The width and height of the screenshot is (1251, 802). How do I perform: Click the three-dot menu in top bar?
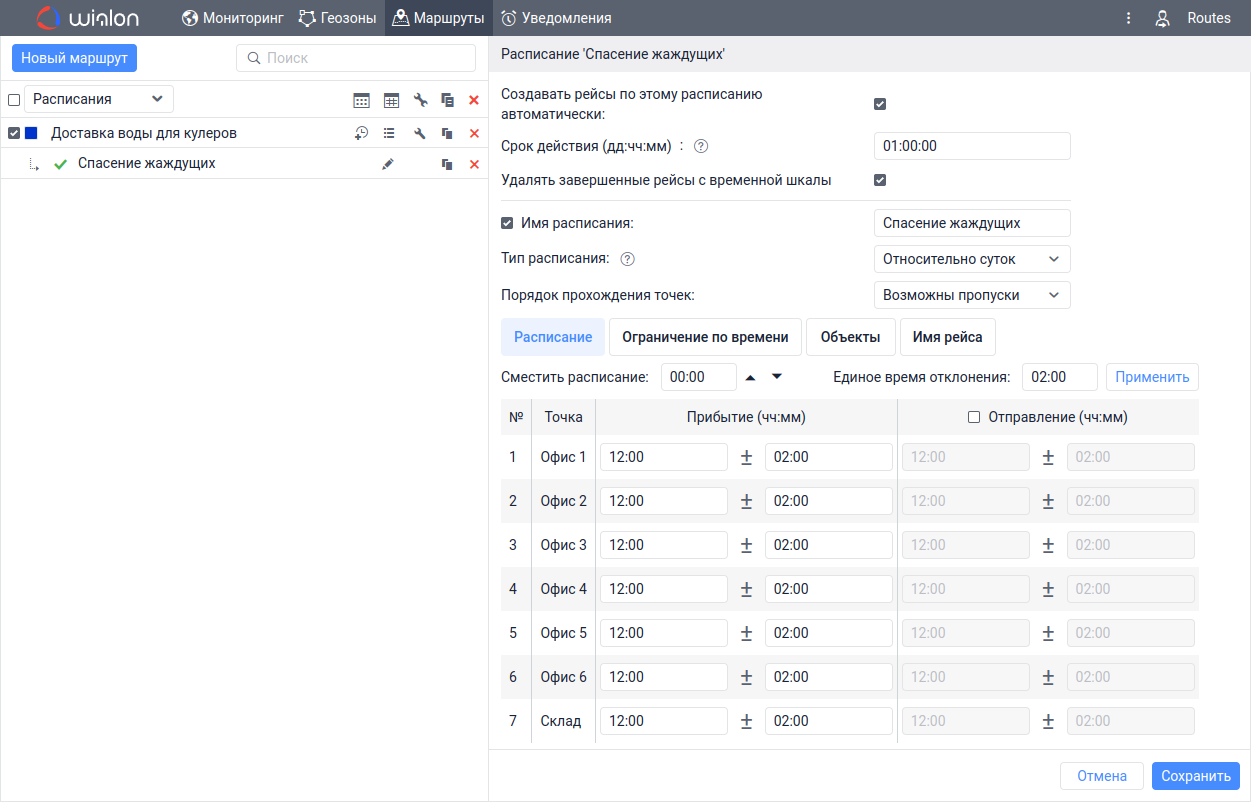pyautogui.click(x=1128, y=18)
